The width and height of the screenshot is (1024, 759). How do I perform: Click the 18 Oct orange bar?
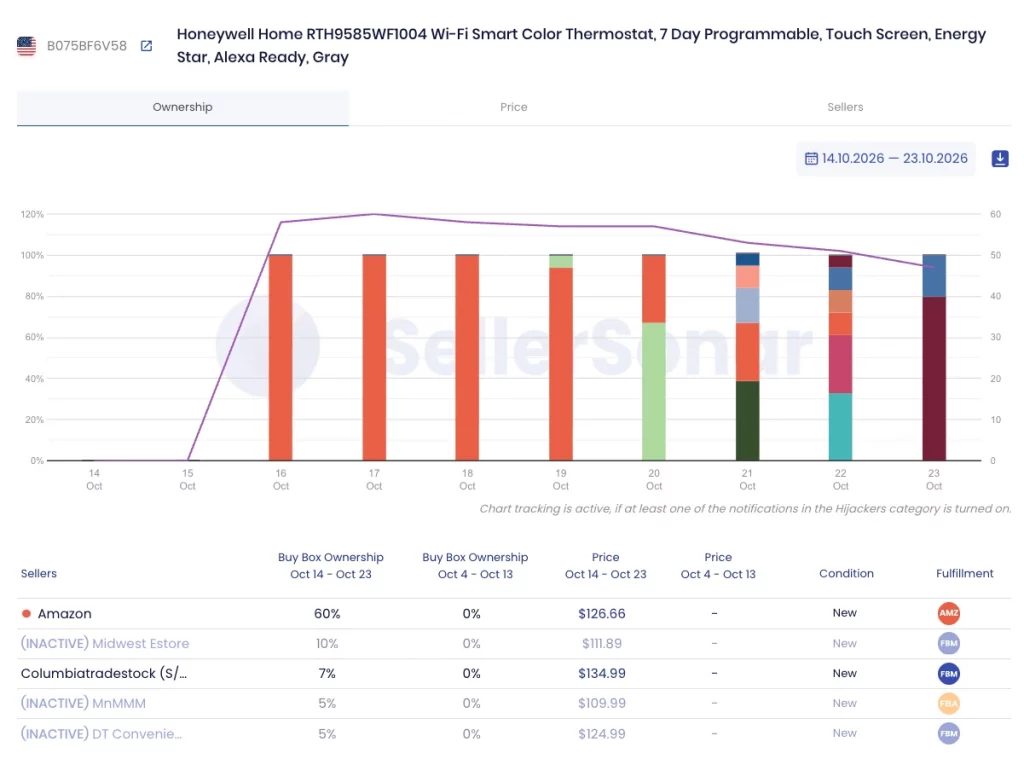tap(468, 357)
